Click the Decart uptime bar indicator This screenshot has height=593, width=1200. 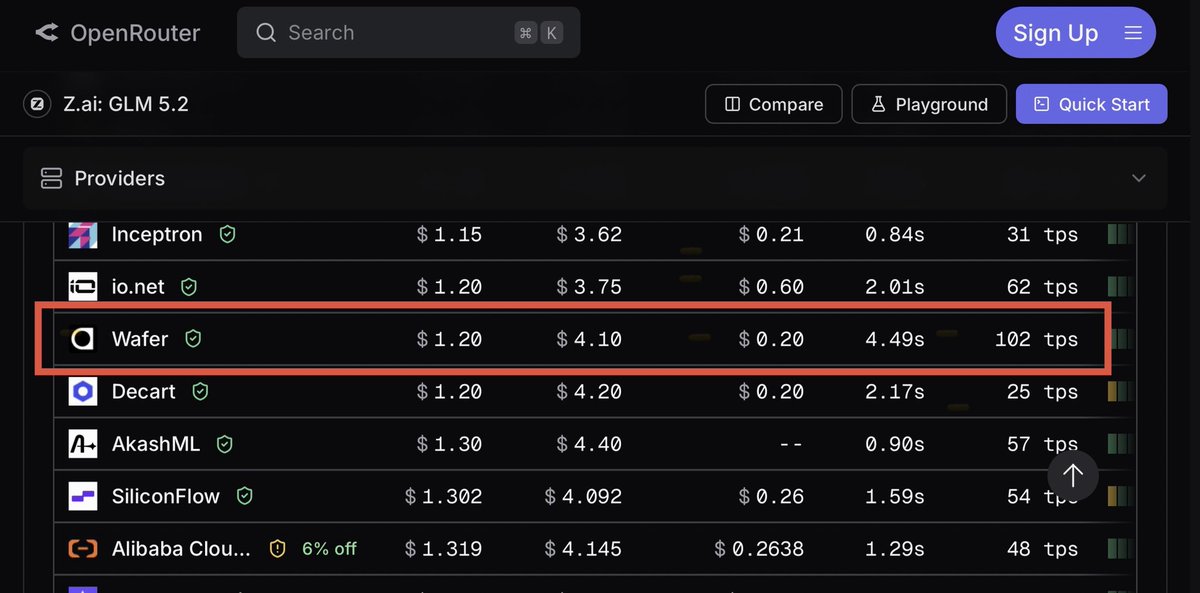[1120, 391]
